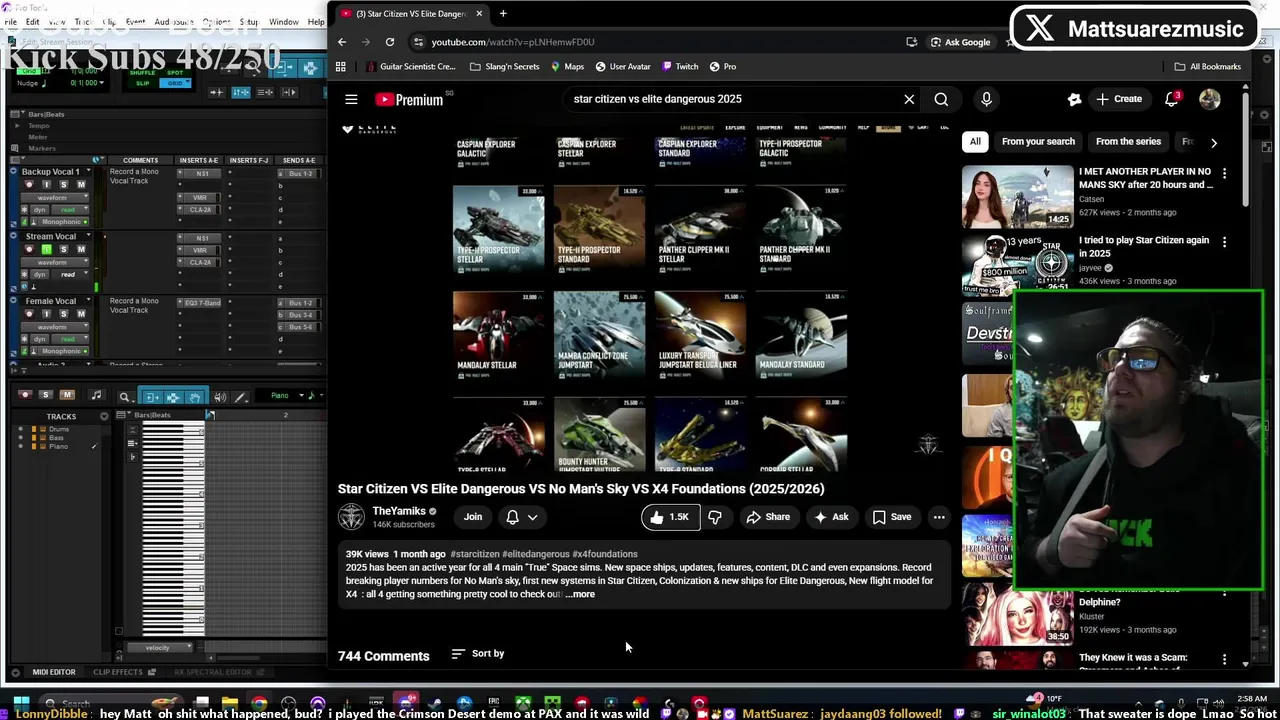1280x720 pixels.
Task: Click the Create button in YouTube header
Action: (x=1119, y=99)
